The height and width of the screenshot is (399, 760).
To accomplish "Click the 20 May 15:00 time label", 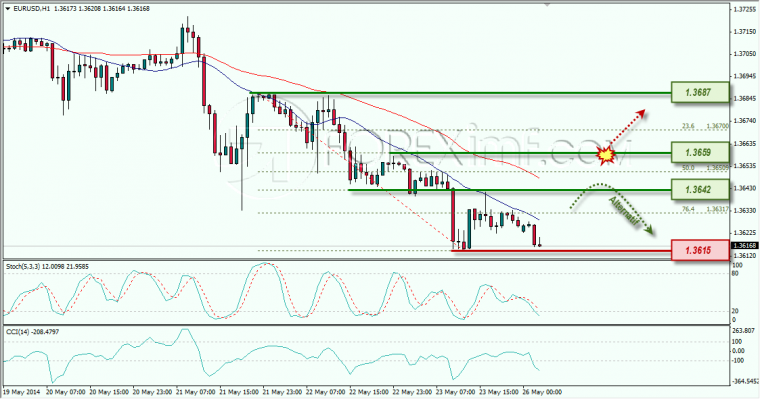I will (x=109, y=392).
